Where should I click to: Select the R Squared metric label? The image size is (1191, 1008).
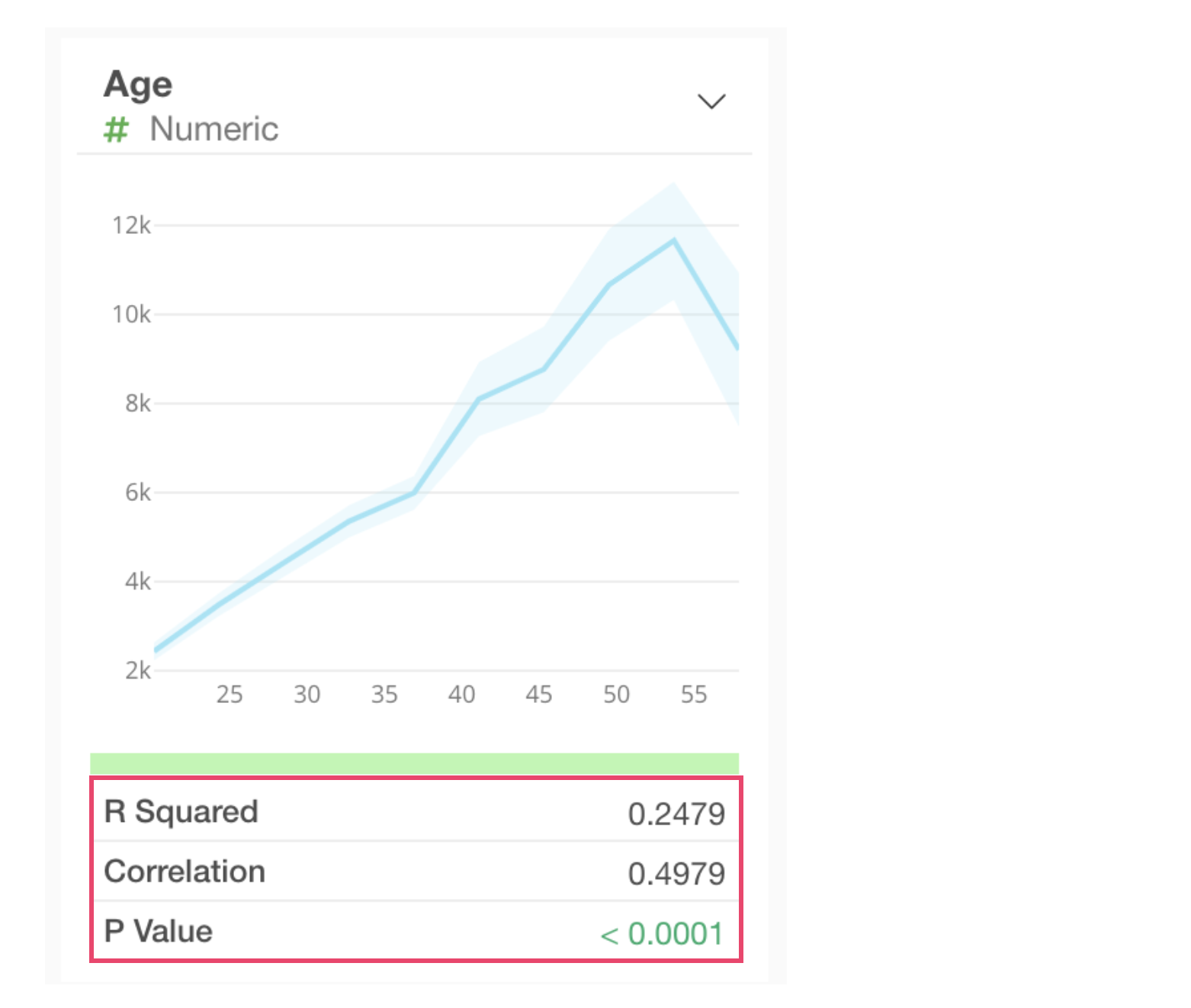(x=181, y=812)
